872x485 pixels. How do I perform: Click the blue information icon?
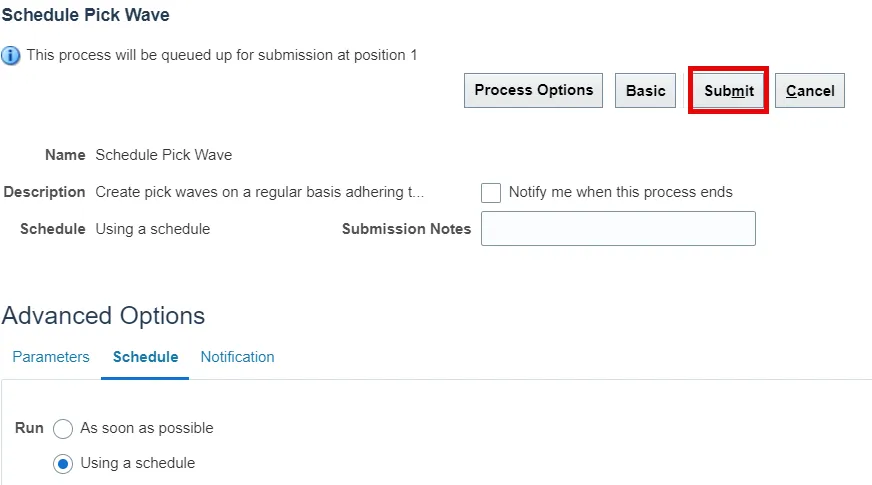click(11, 56)
